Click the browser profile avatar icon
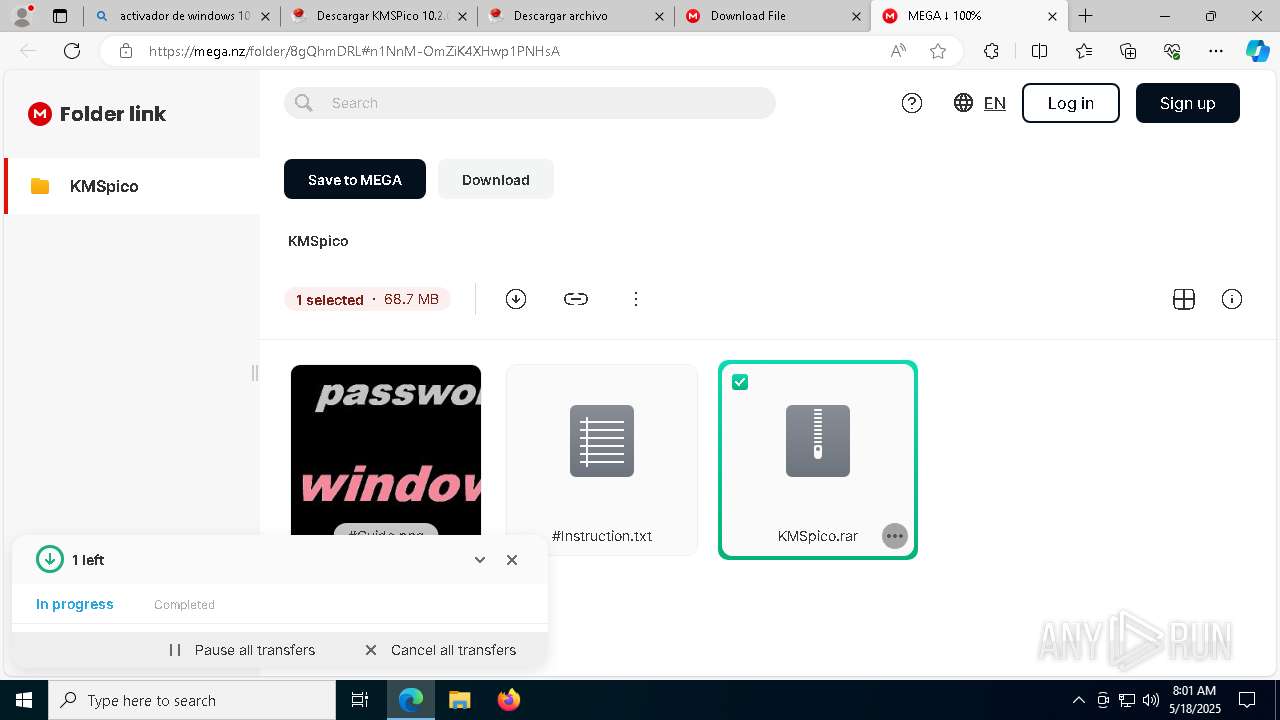This screenshot has width=1280, height=720. 22,16
